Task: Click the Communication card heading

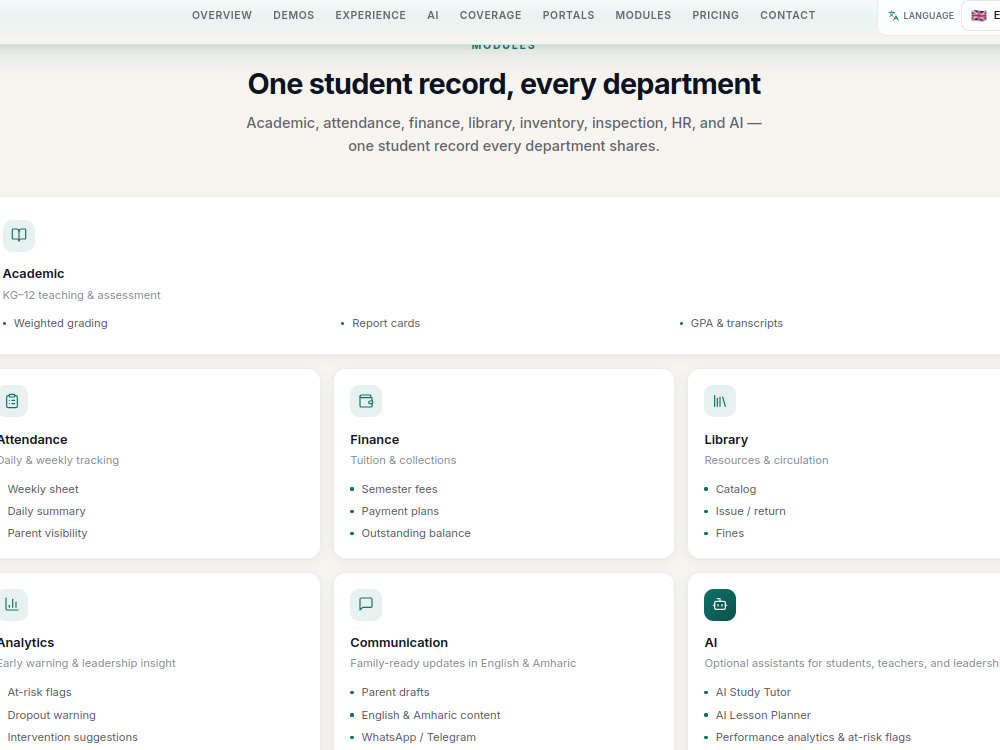Action: (399, 643)
